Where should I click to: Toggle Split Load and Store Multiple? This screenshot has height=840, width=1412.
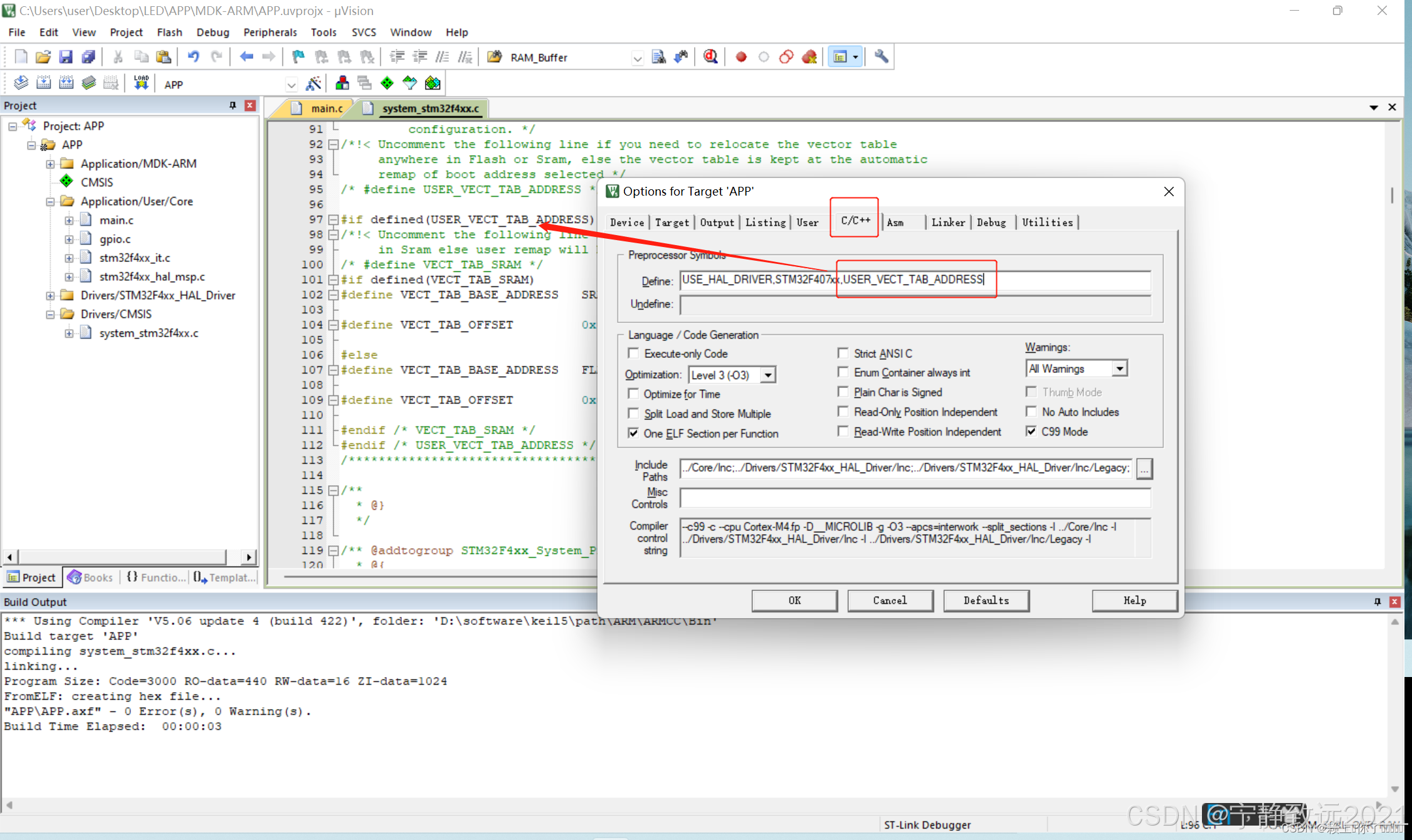point(633,414)
